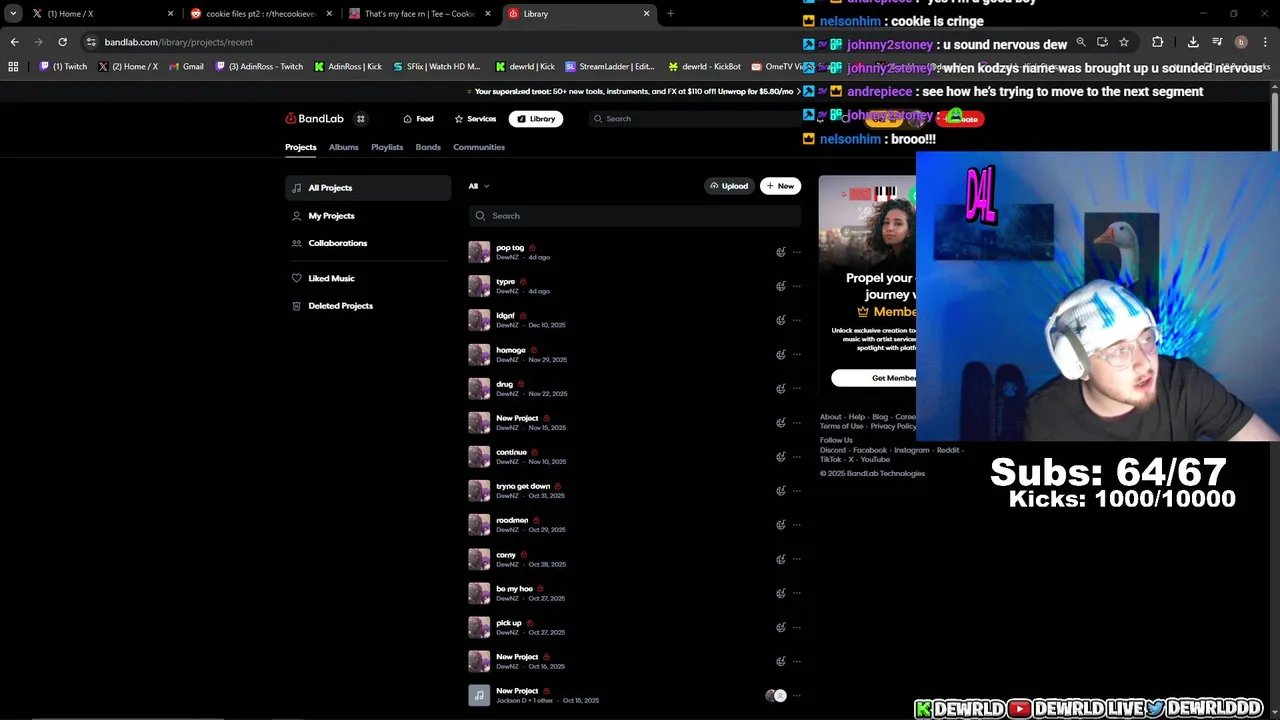
Task: Open the browser tab search dropdown
Action: click(x=13, y=14)
